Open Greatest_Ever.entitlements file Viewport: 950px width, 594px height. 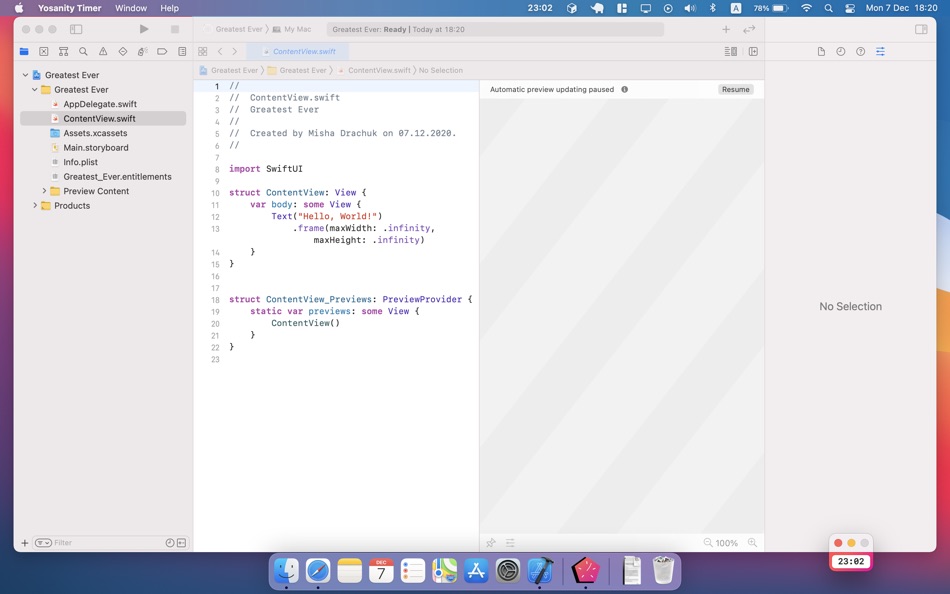coord(117,177)
